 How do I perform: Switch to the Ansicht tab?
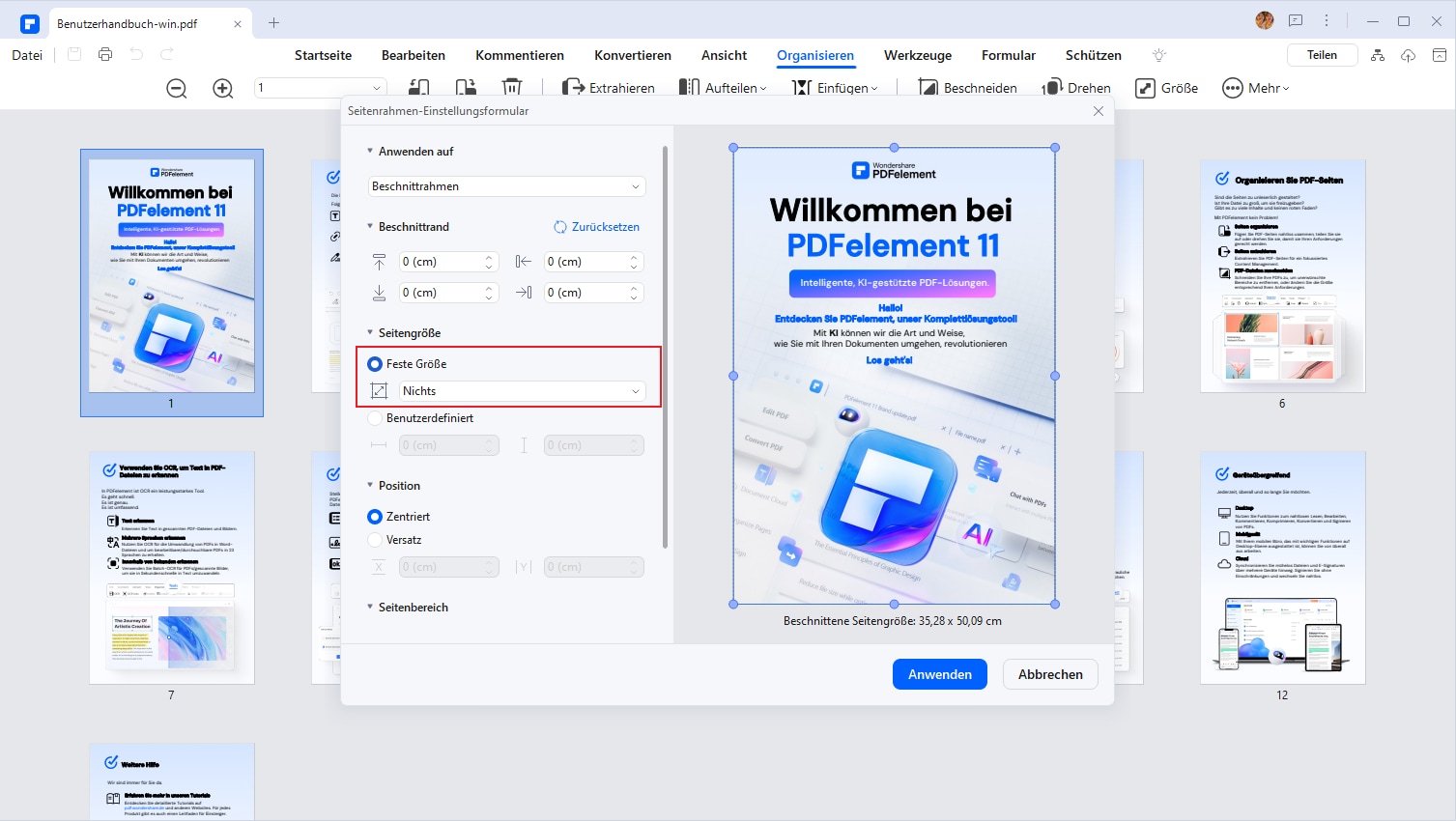pos(725,55)
